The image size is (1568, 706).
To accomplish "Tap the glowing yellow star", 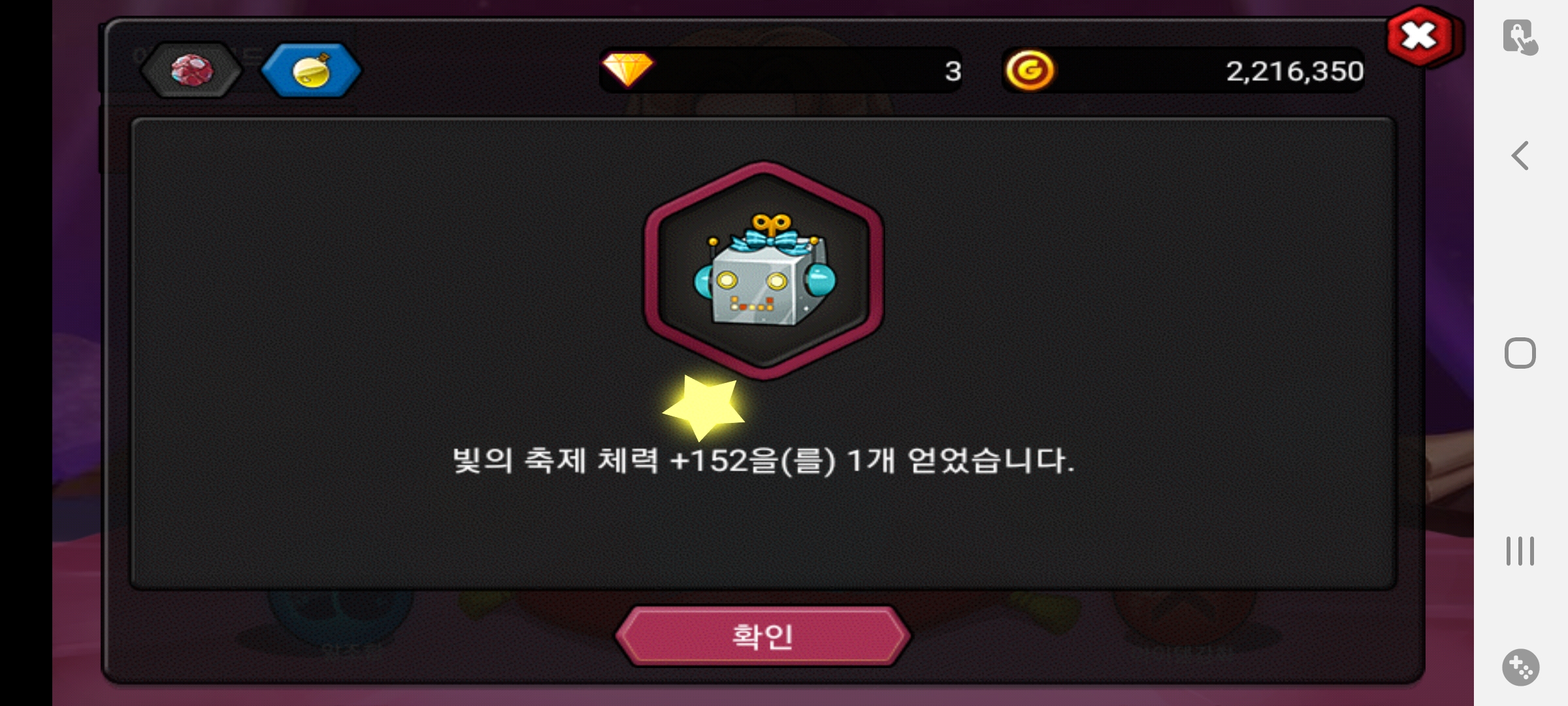I will coord(705,407).
